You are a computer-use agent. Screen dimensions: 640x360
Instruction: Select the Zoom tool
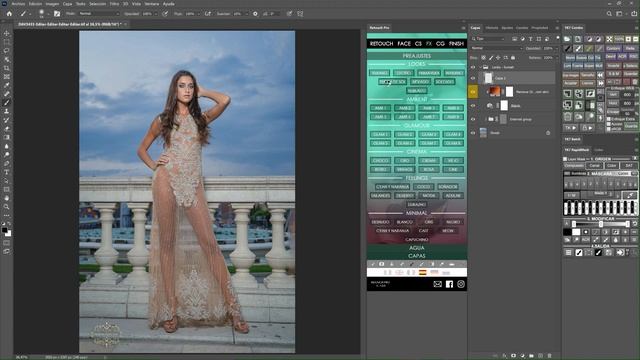pyautogui.click(x=6, y=207)
